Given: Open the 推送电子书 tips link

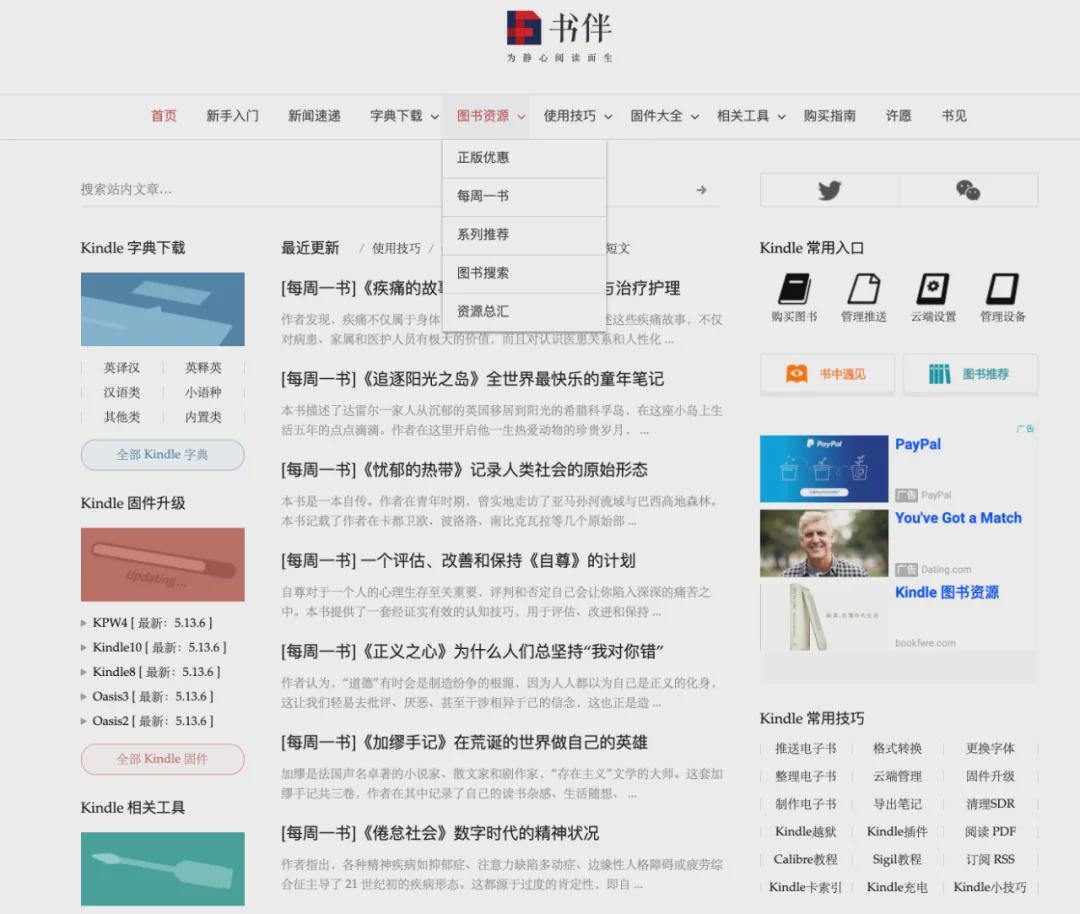Looking at the screenshot, I should tap(805, 749).
